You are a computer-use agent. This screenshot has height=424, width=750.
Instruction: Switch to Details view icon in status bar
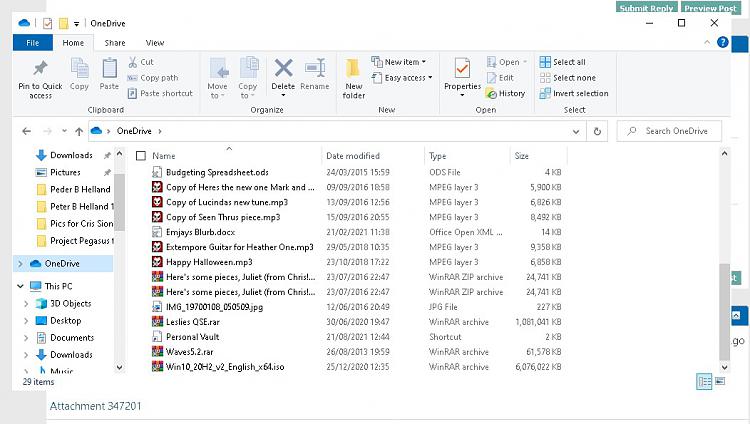(704, 382)
